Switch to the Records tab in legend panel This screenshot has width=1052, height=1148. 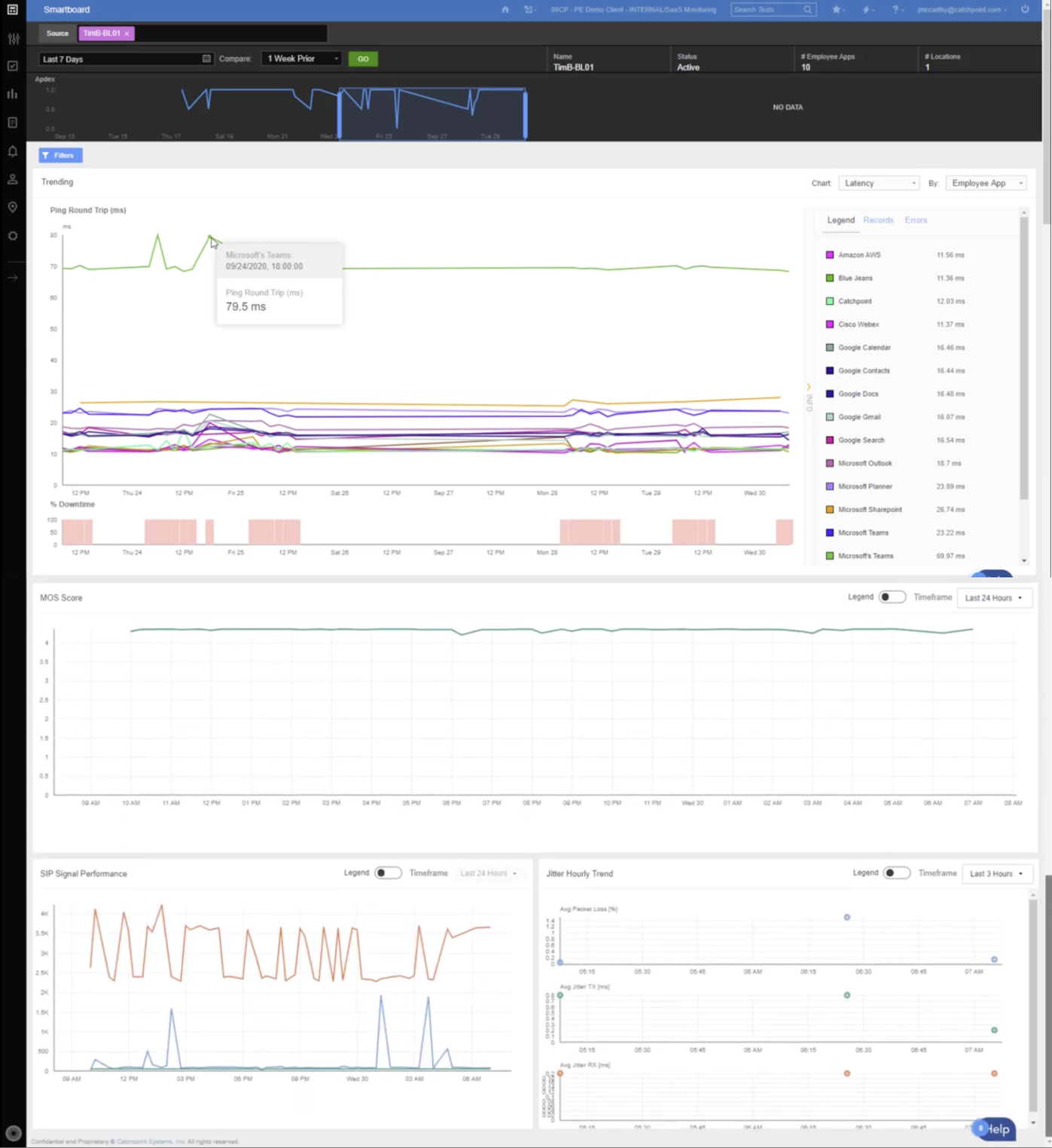(878, 220)
